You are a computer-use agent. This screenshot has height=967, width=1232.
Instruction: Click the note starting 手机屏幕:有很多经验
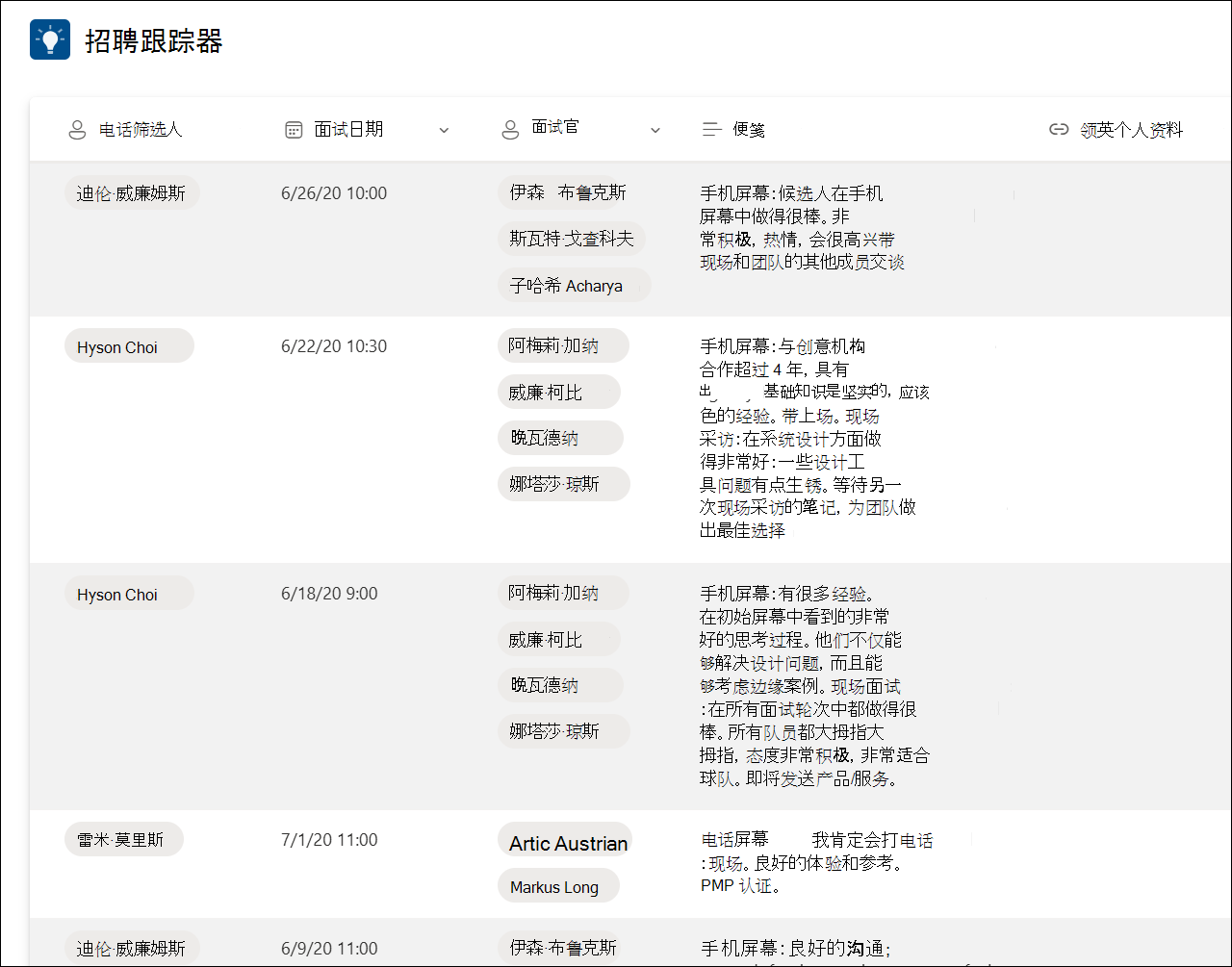814,686
